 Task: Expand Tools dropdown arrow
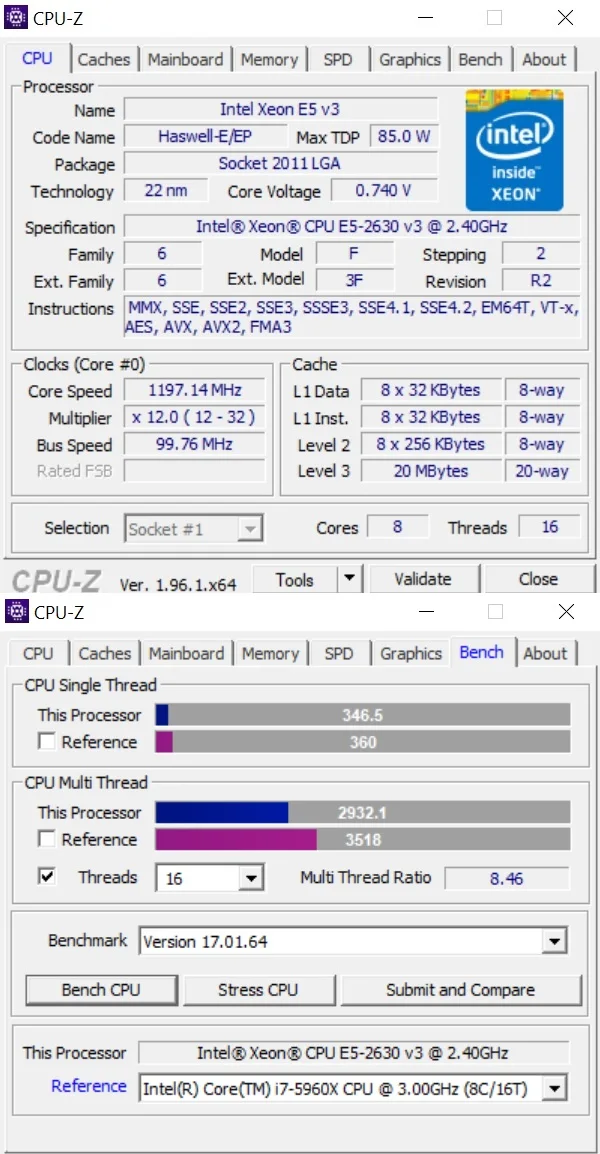[x=350, y=579]
